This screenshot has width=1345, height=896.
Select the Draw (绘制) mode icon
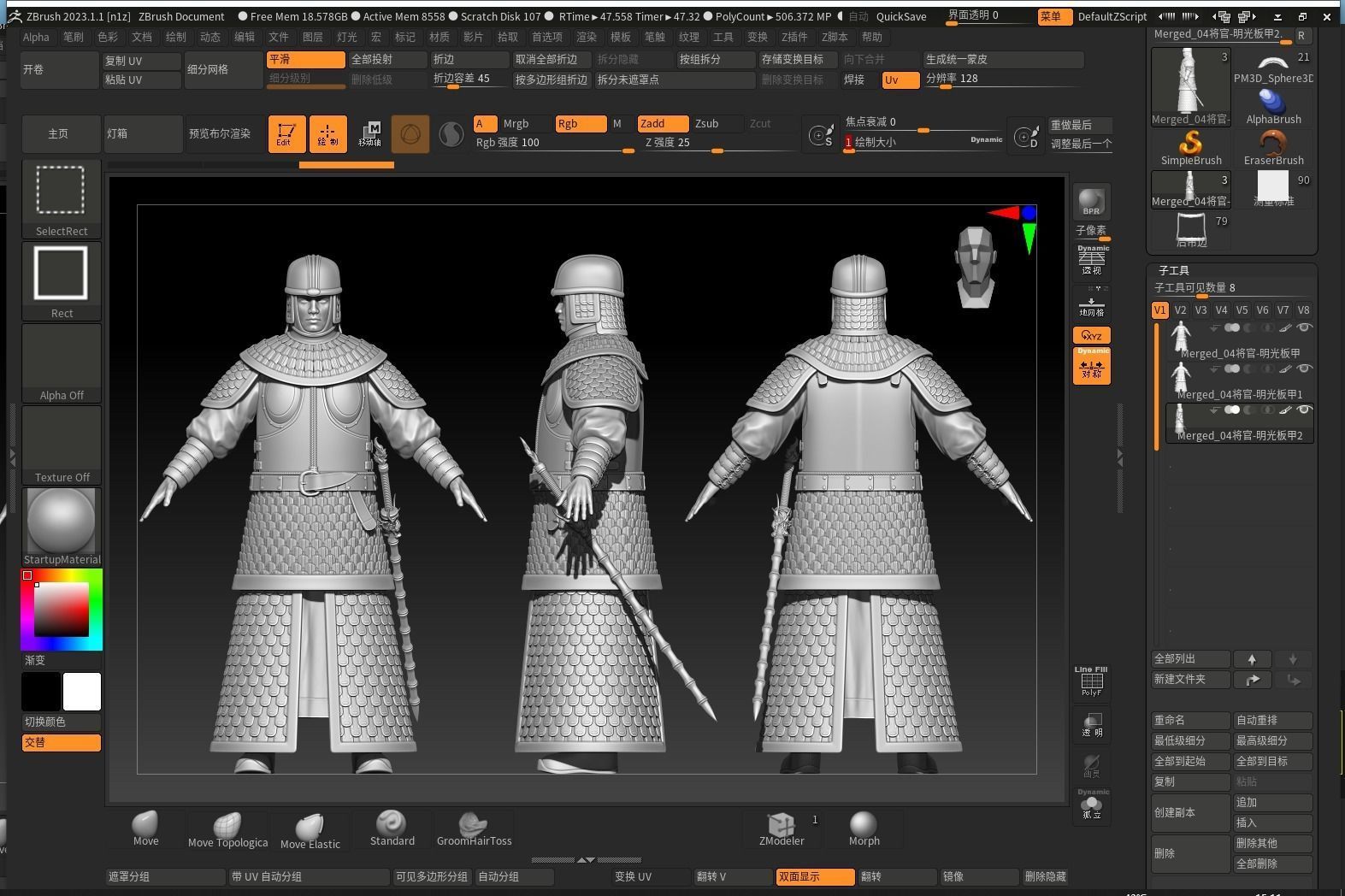tap(327, 134)
